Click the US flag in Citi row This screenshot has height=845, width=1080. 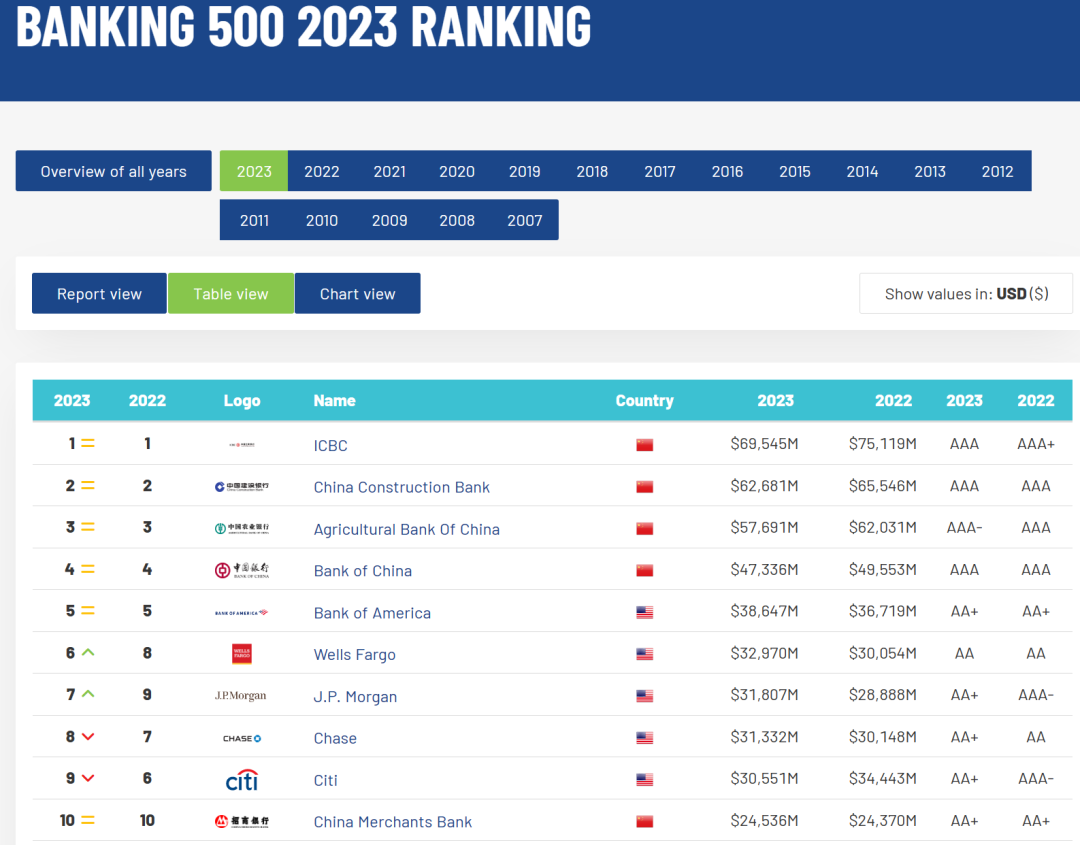click(645, 780)
